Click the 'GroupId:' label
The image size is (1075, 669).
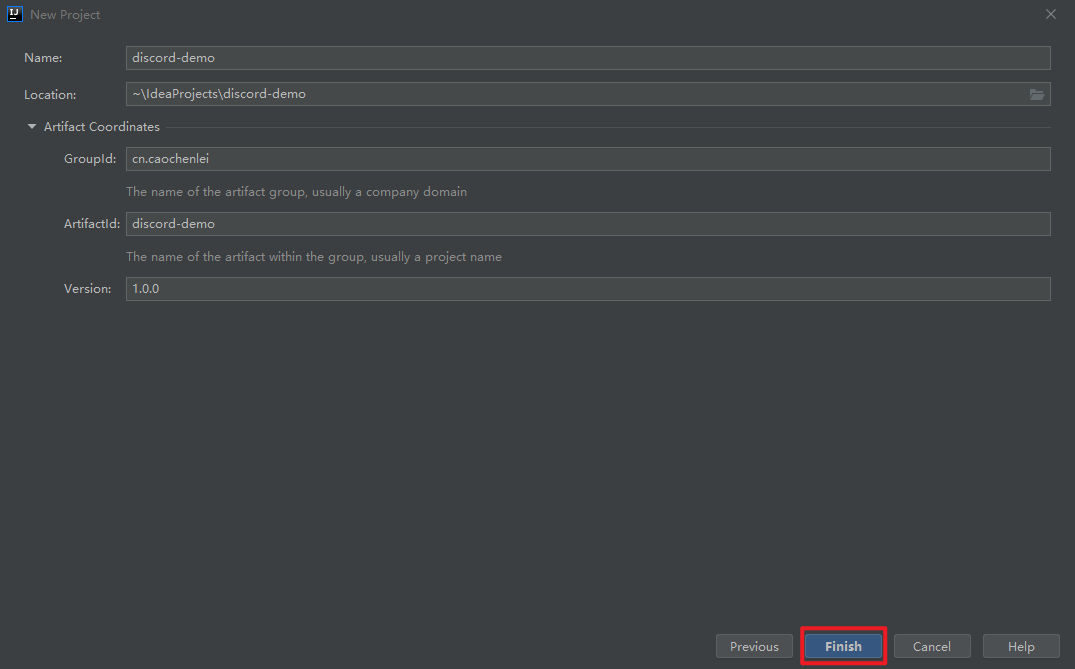pos(90,159)
